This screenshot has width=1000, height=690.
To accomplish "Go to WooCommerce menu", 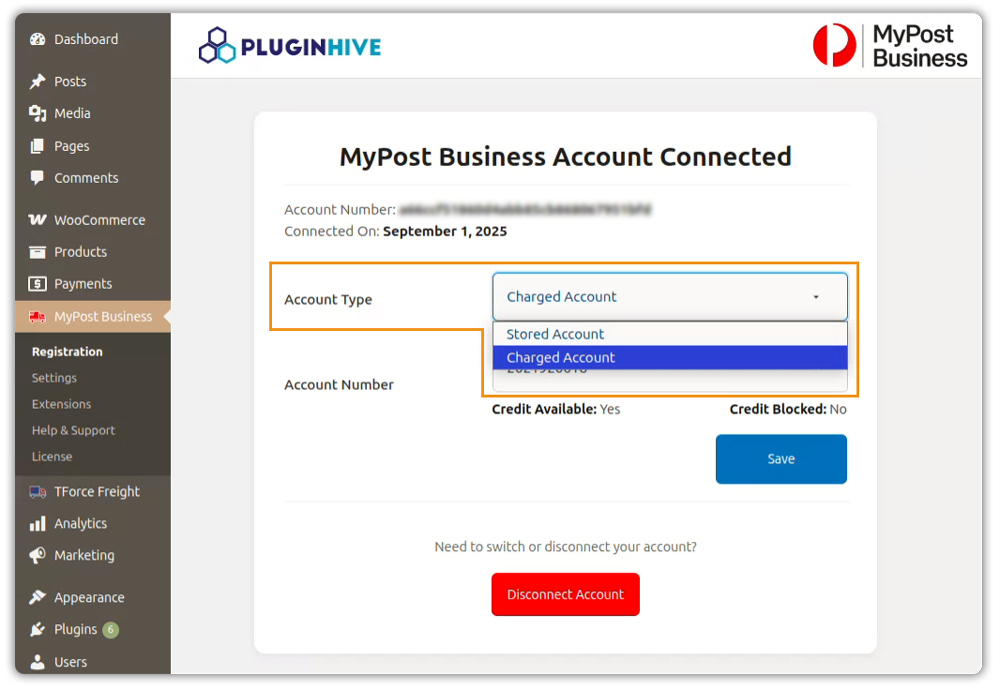I will pyautogui.click(x=92, y=220).
